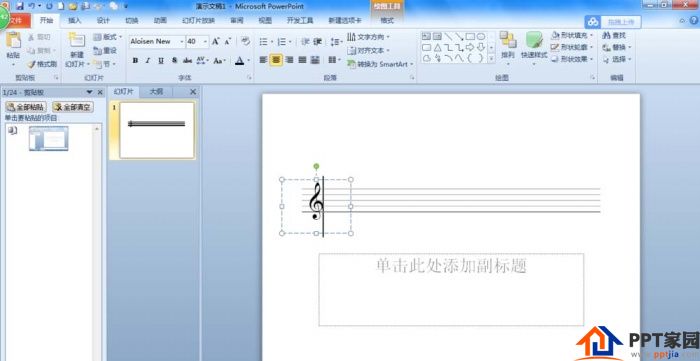
Task: Toggle center text alignment button
Action: [x=276, y=60]
